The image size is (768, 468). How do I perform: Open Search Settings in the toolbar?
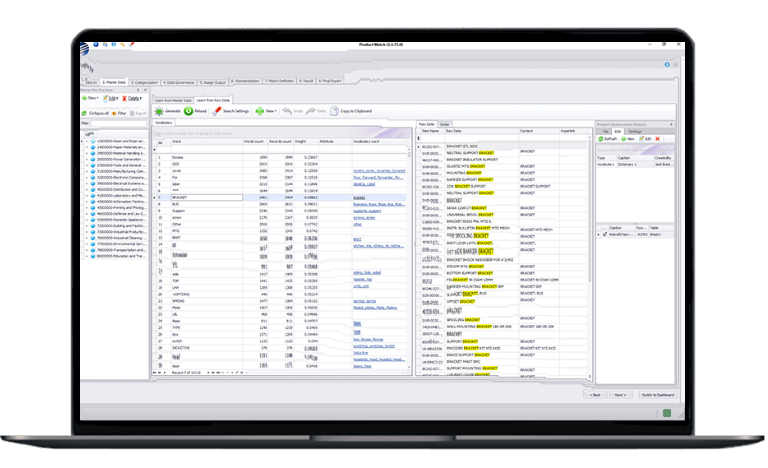click(231, 111)
